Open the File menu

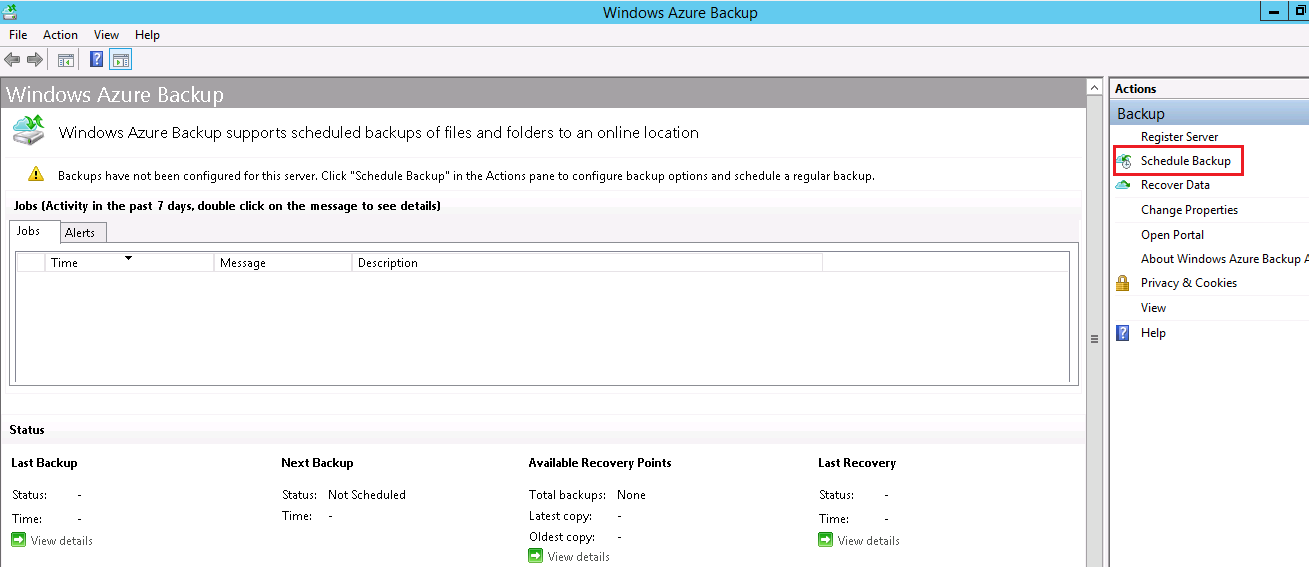click(x=18, y=35)
